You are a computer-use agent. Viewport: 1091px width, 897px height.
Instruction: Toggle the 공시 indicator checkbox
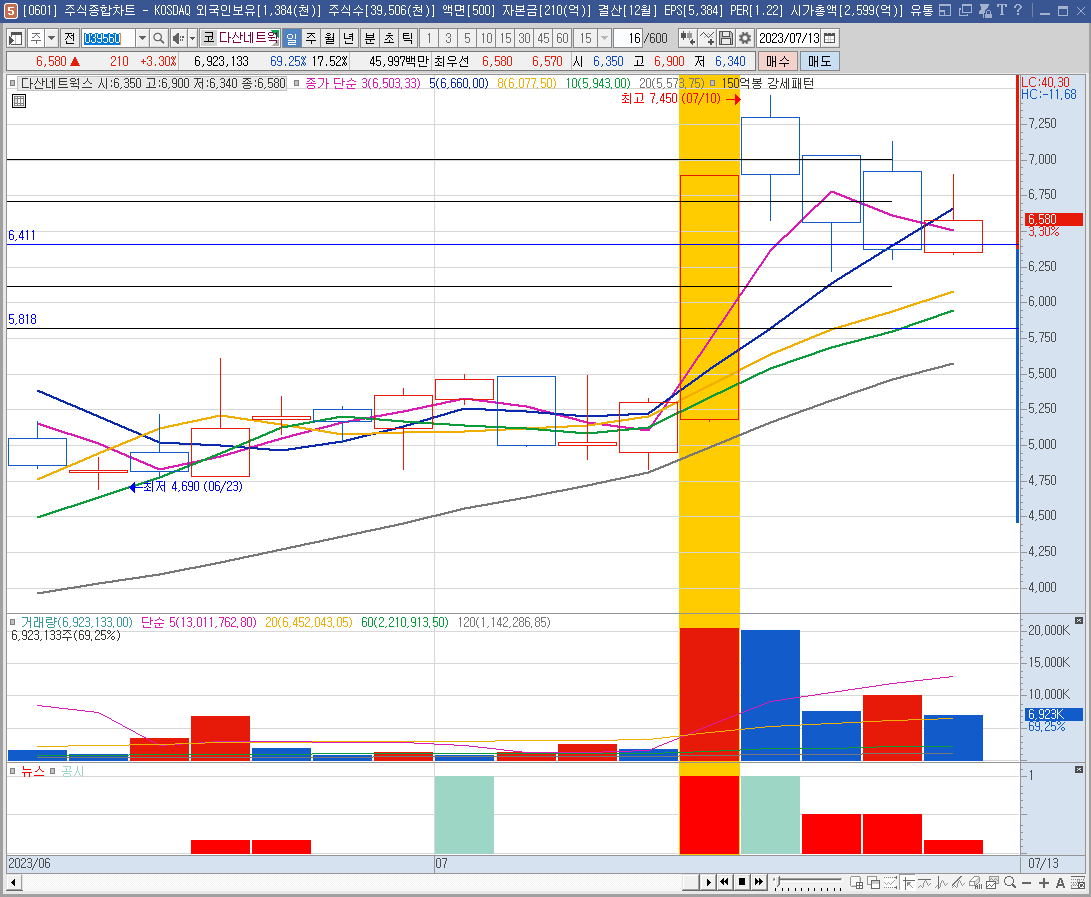[52, 771]
